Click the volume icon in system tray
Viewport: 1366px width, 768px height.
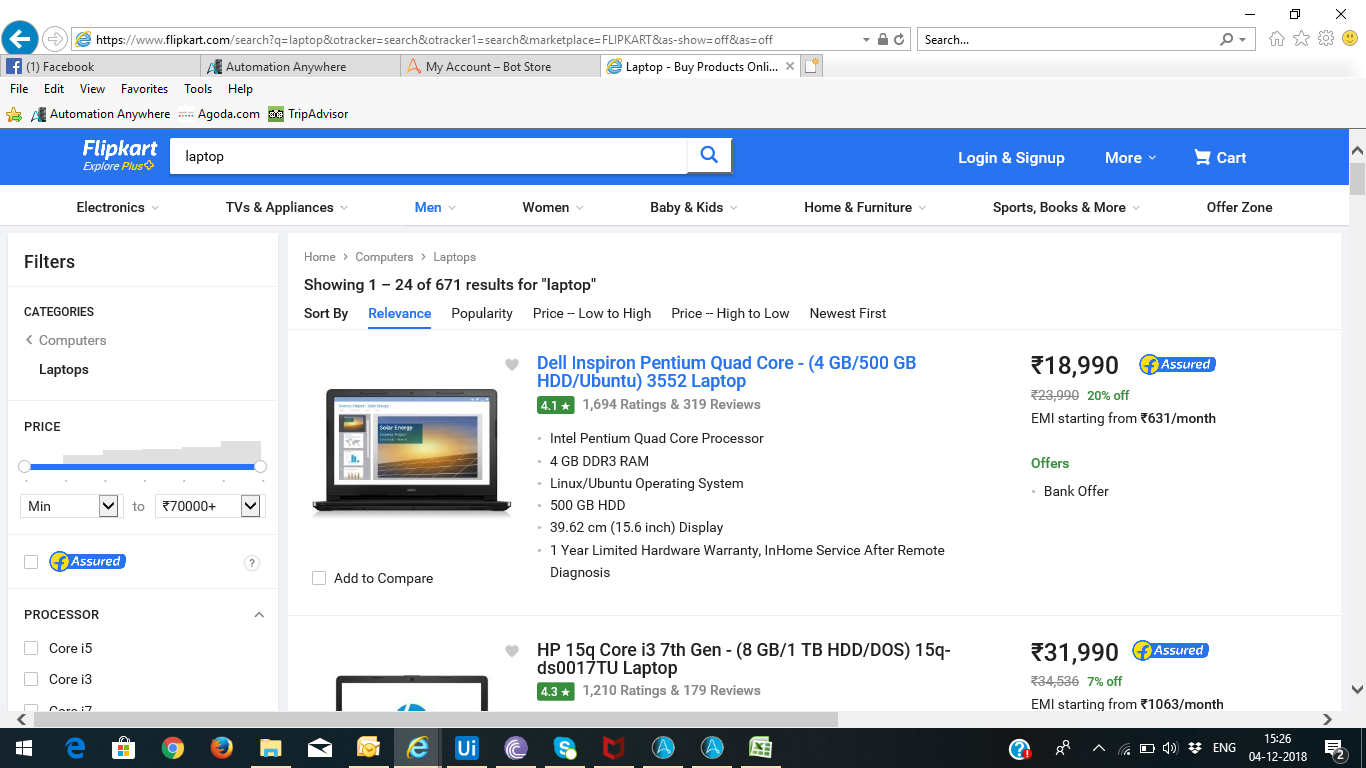coord(1170,748)
